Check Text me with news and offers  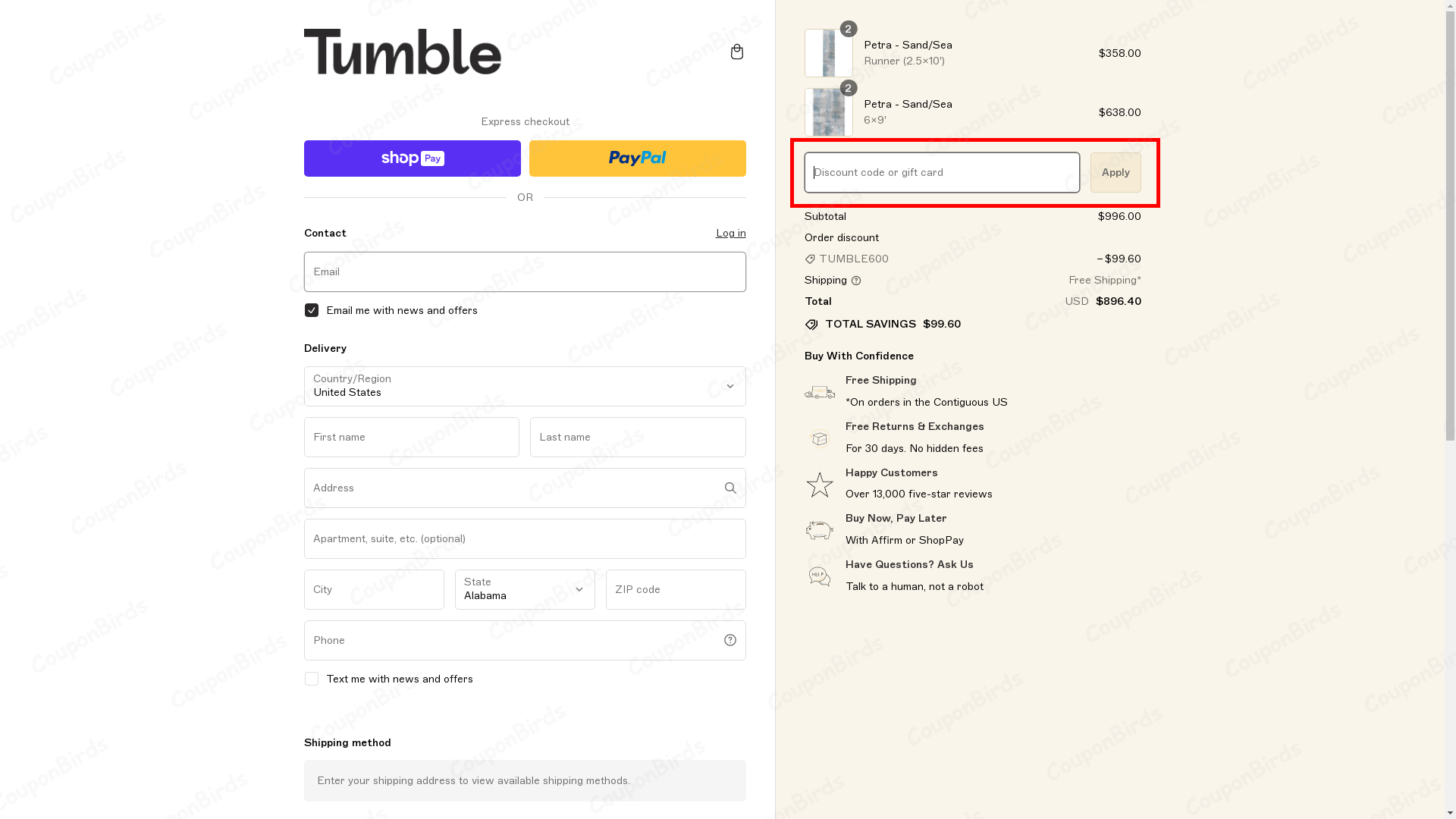tap(312, 679)
